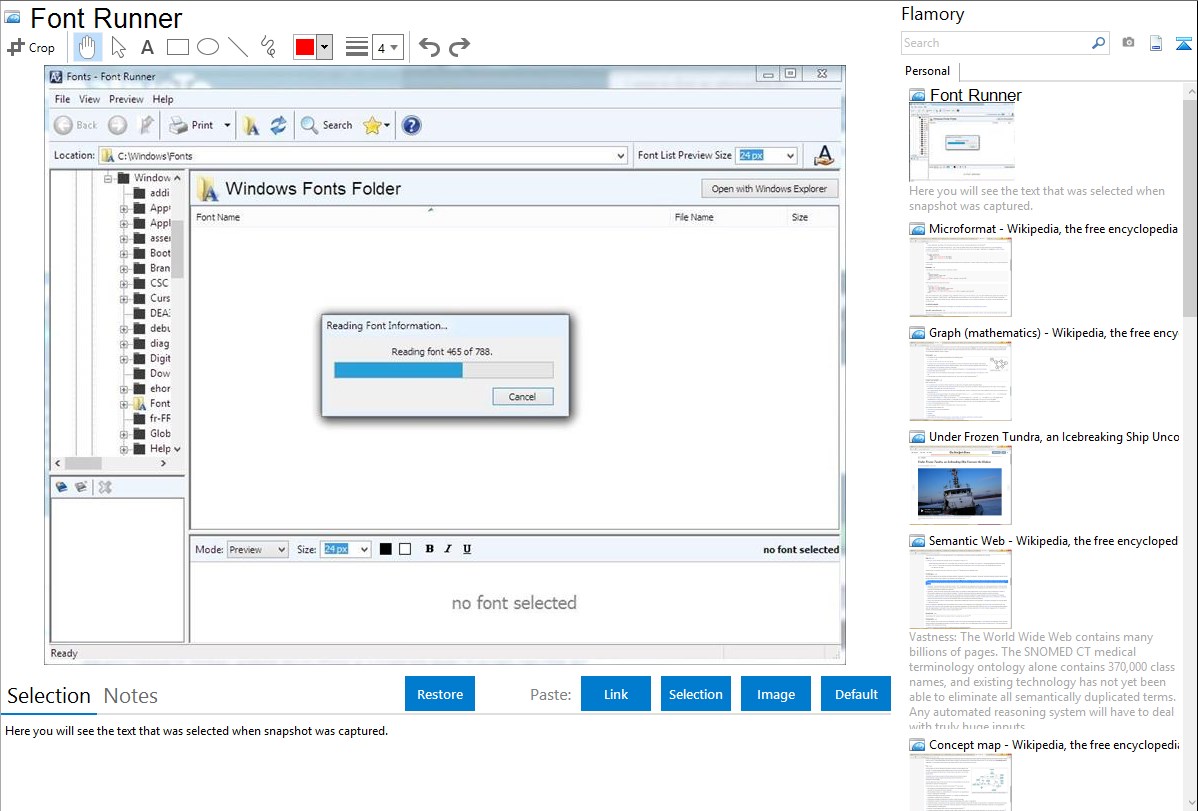Switch to the Selection tab
Screen dimensions: 1198x811
49,696
